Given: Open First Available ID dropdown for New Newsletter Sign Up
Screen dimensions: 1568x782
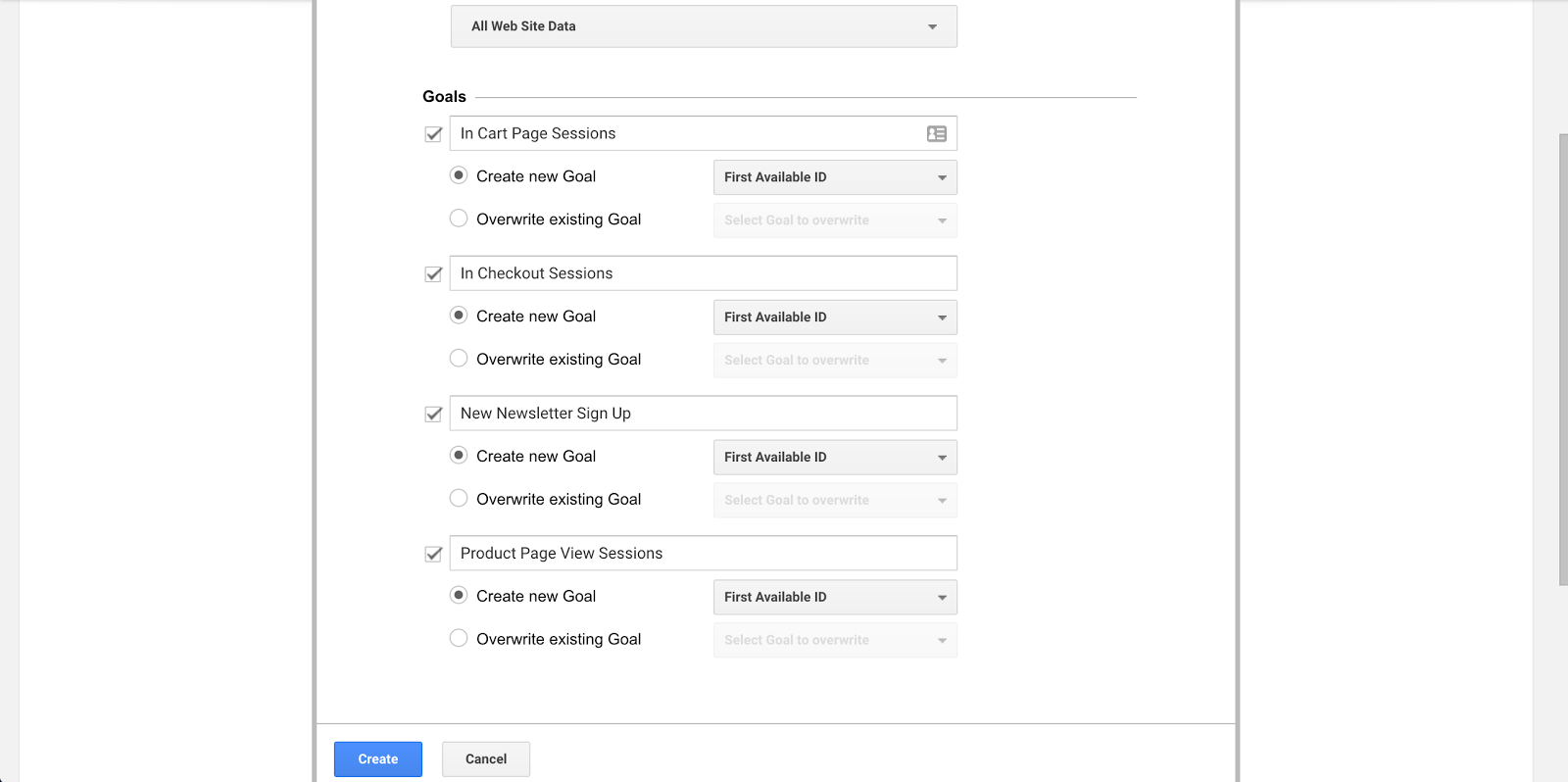Looking at the screenshot, I should (x=835, y=458).
